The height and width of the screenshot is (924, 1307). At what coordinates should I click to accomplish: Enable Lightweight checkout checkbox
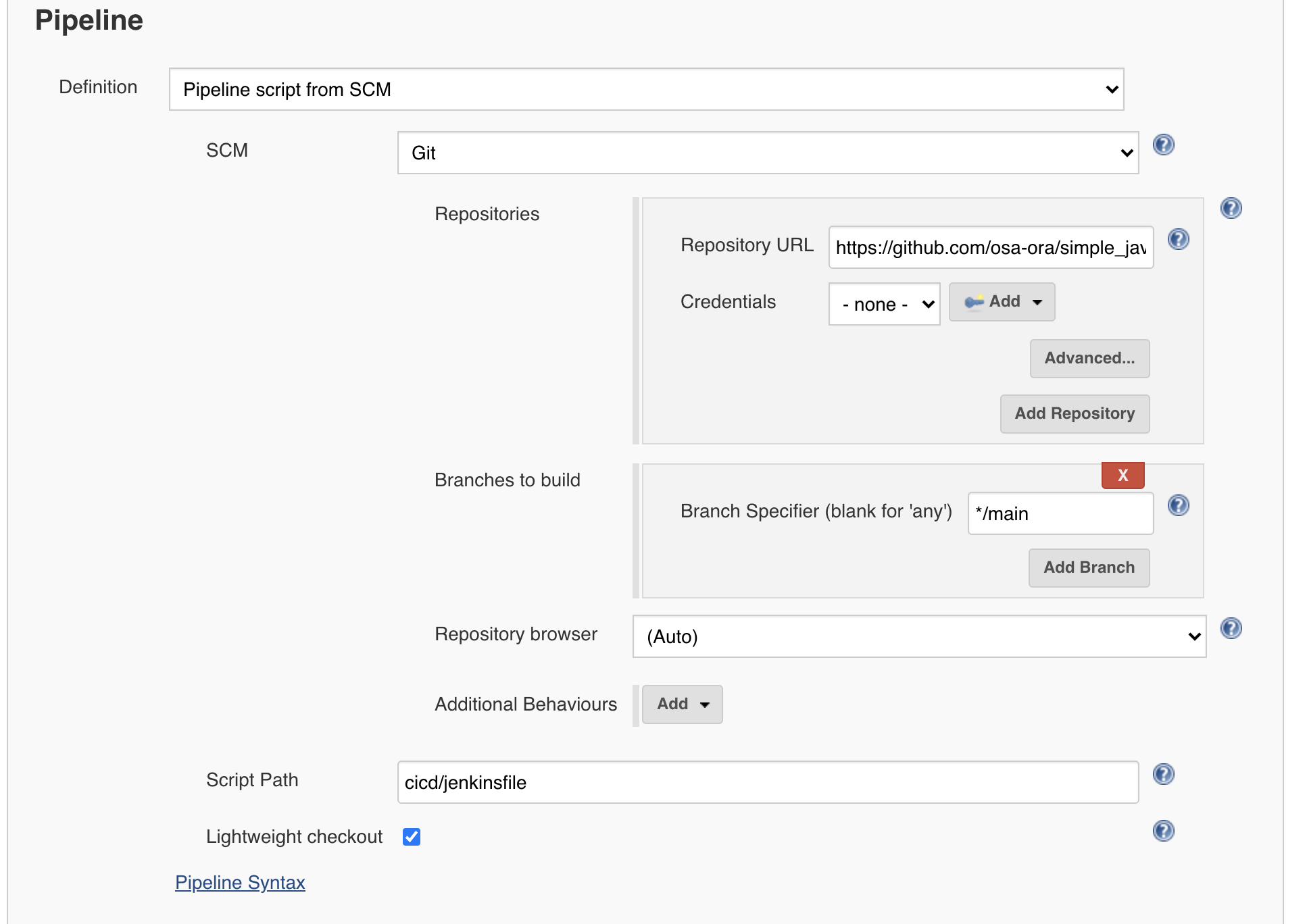(412, 837)
